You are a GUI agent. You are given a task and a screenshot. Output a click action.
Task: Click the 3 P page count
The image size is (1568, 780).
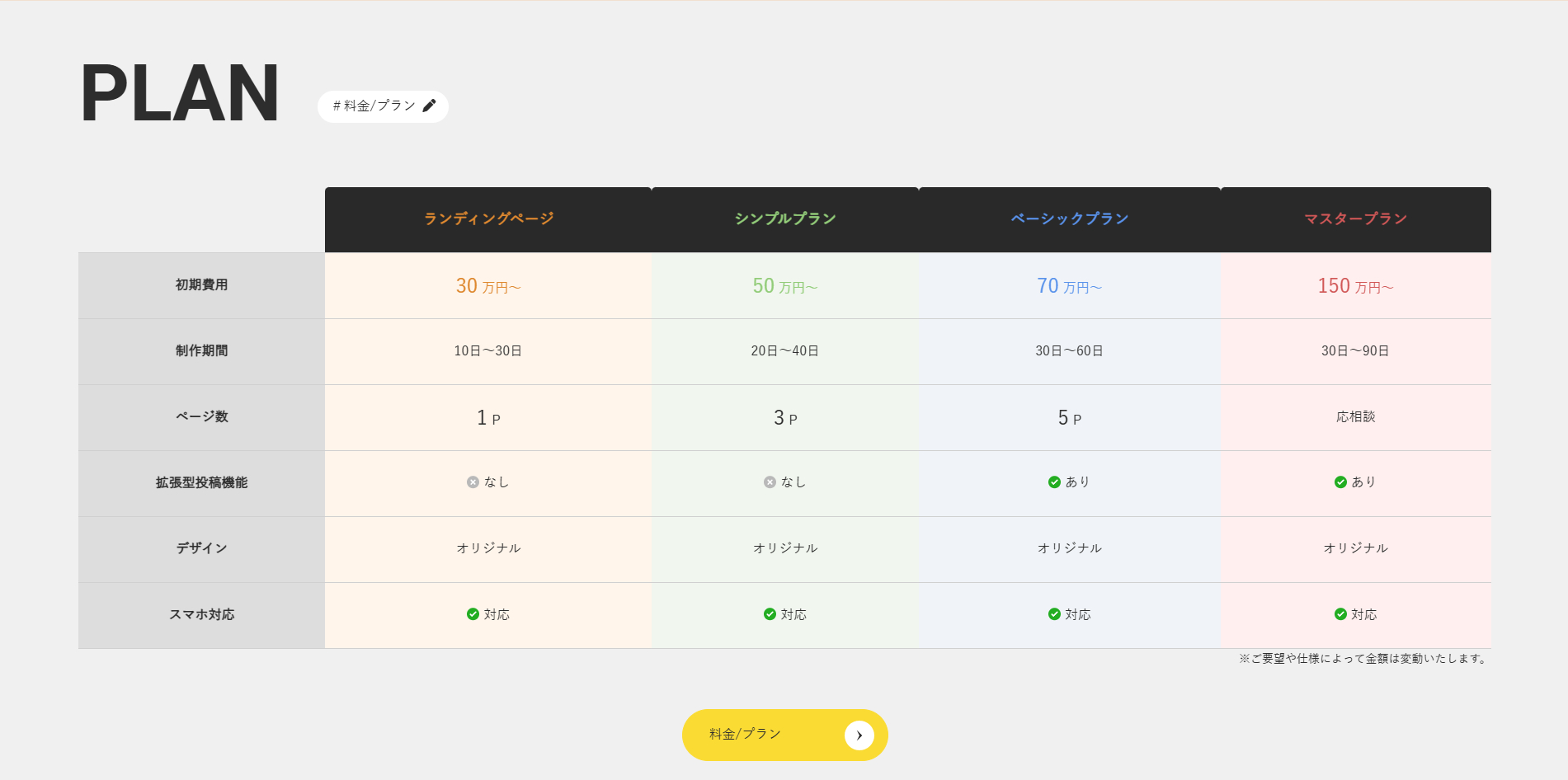pyautogui.click(x=785, y=418)
